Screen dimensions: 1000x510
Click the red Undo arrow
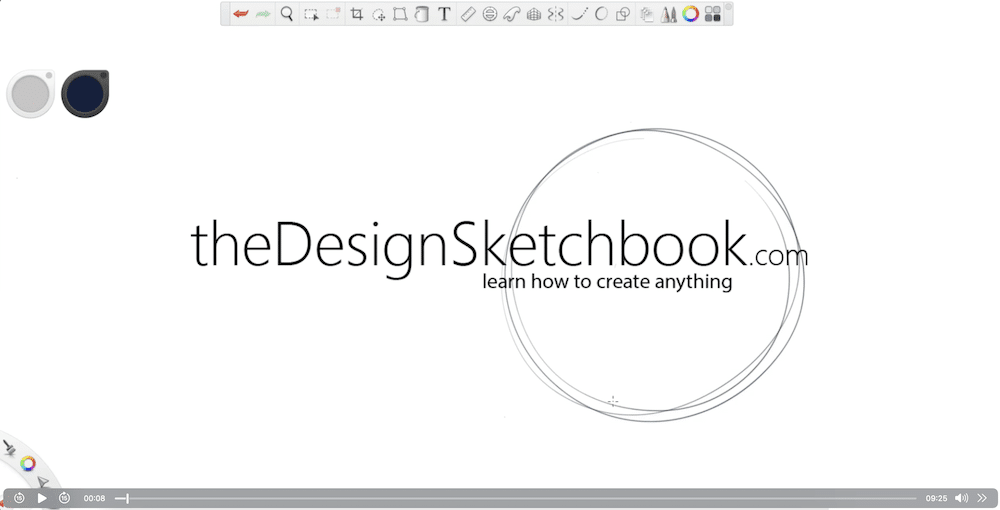click(240, 14)
